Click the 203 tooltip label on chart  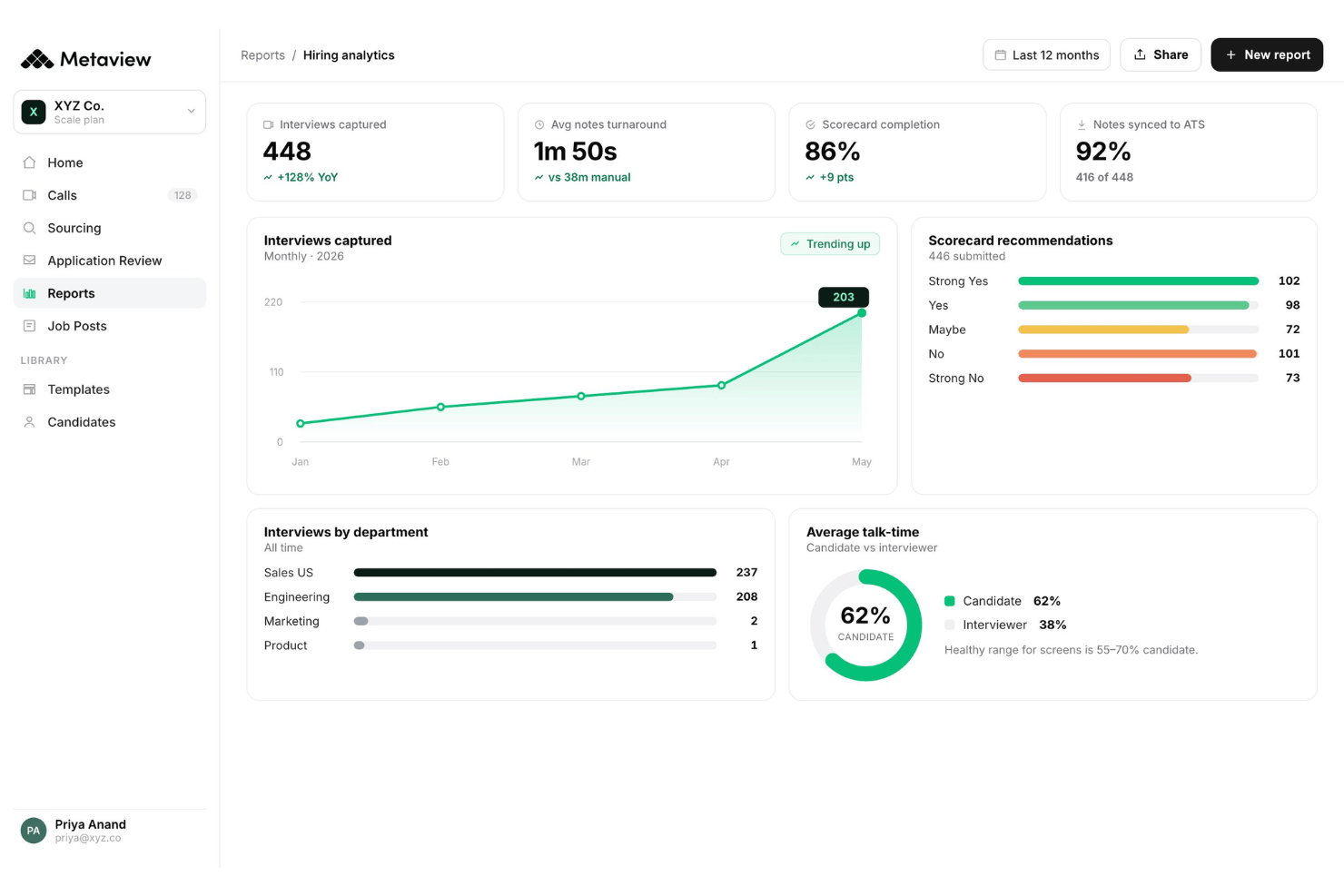pyautogui.click(x=844, y=297)
